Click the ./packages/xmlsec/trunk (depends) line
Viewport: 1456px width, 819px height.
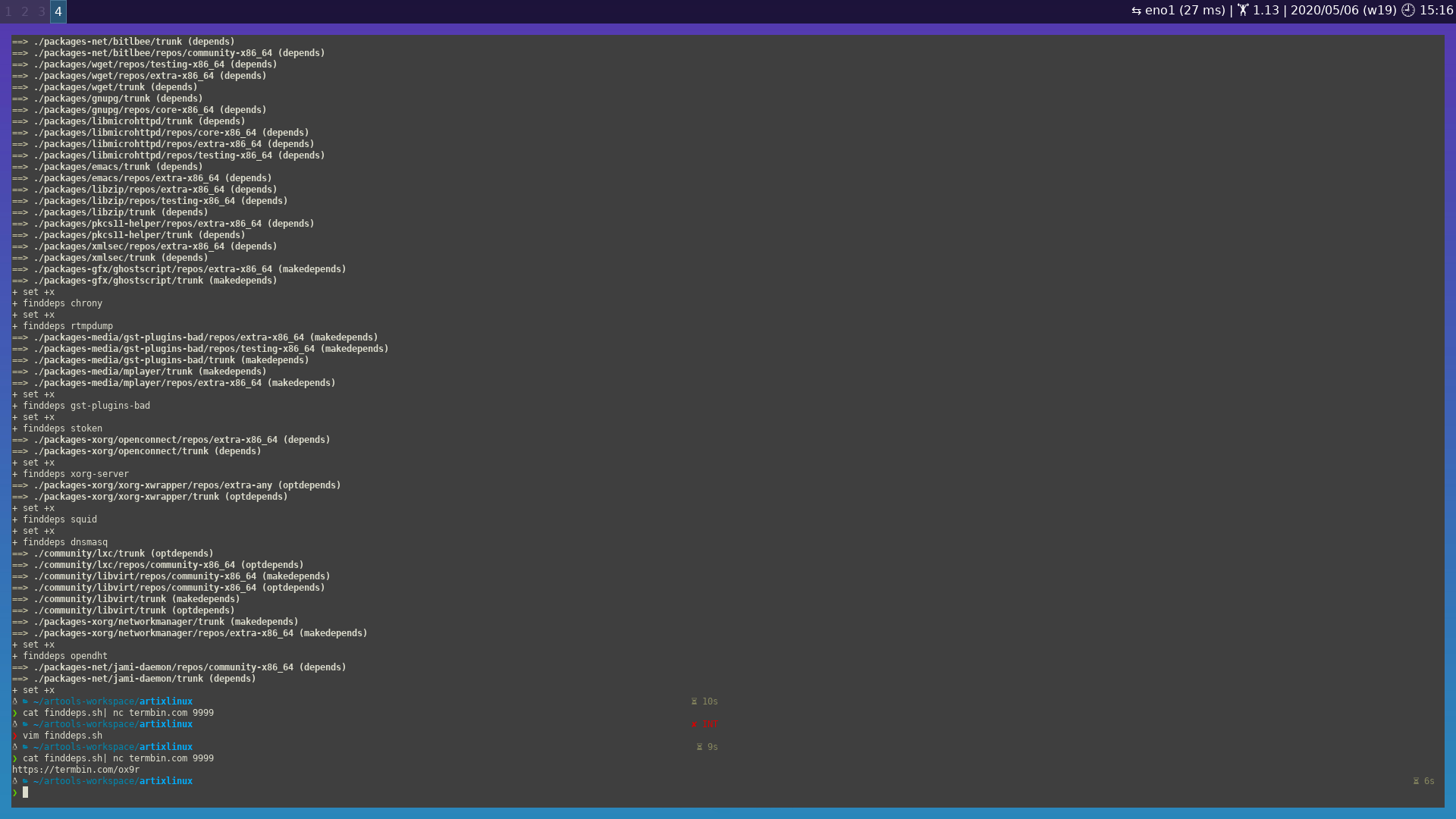click(110, 258)
